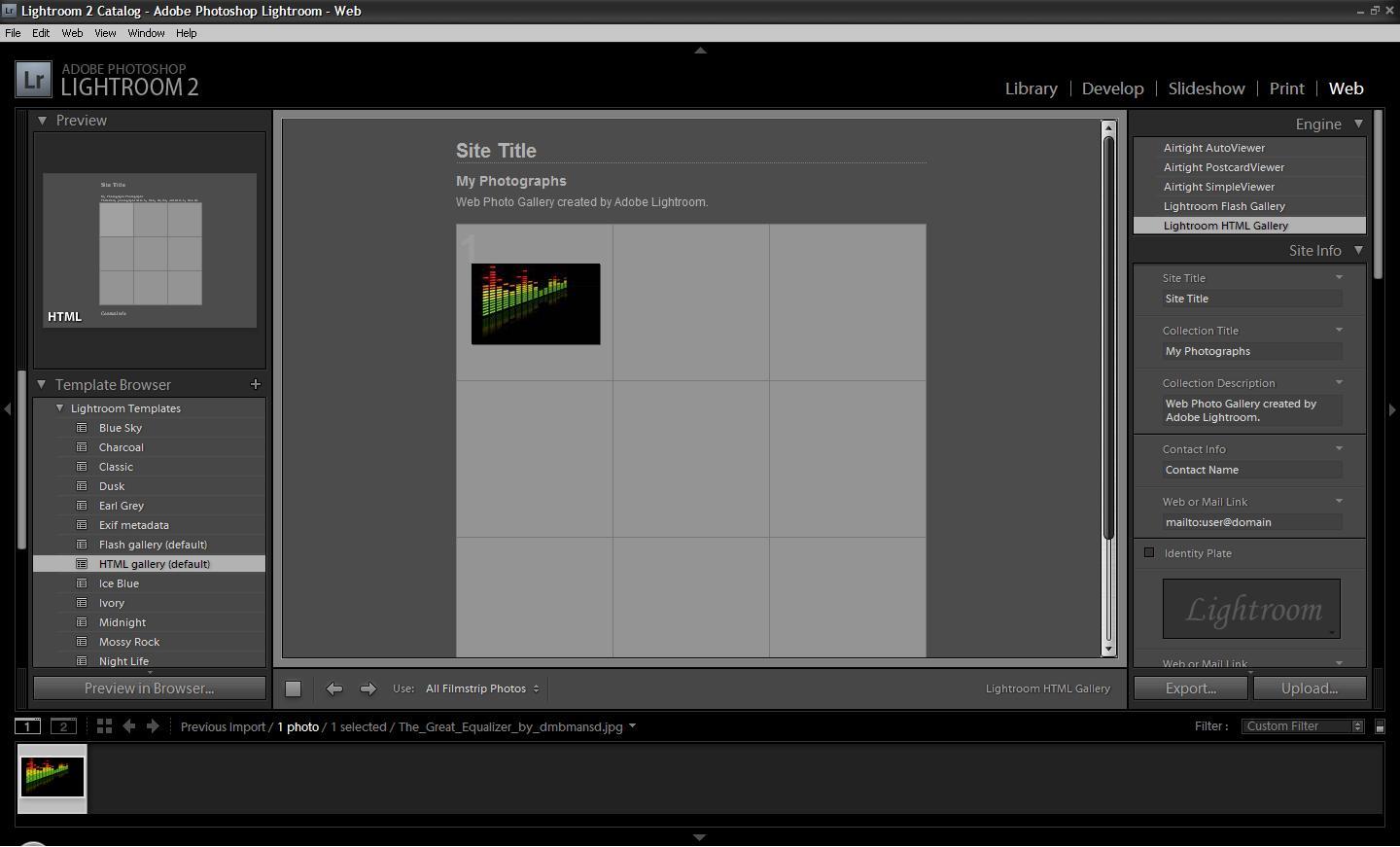
Task: Collapse the Template Browser panel
Action: [x=42, y=385]
